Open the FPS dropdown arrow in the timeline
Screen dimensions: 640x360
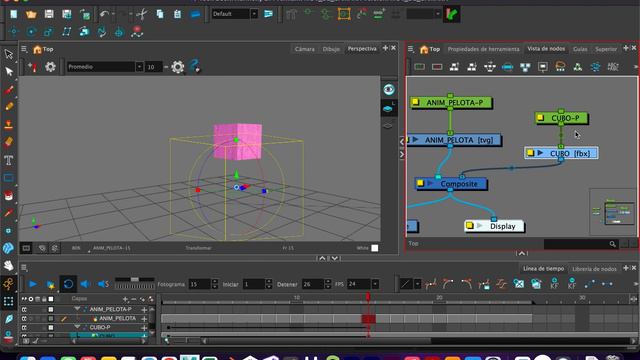pyautogui.click(x=375, y=284)
